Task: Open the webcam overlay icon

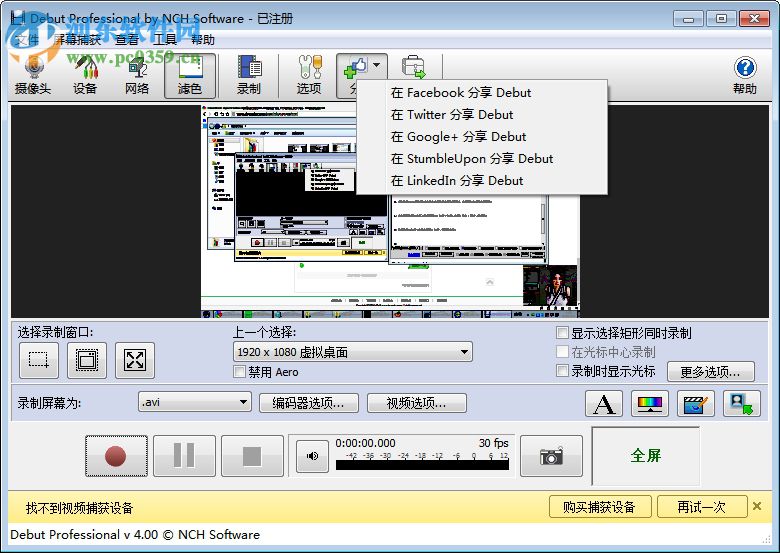Action: (x=742, y=403)
